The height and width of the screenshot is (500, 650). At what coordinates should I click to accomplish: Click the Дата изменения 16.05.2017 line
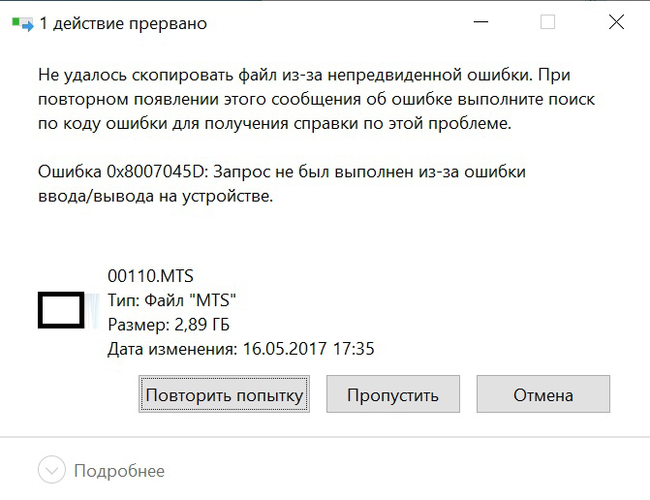click(241, 349)
